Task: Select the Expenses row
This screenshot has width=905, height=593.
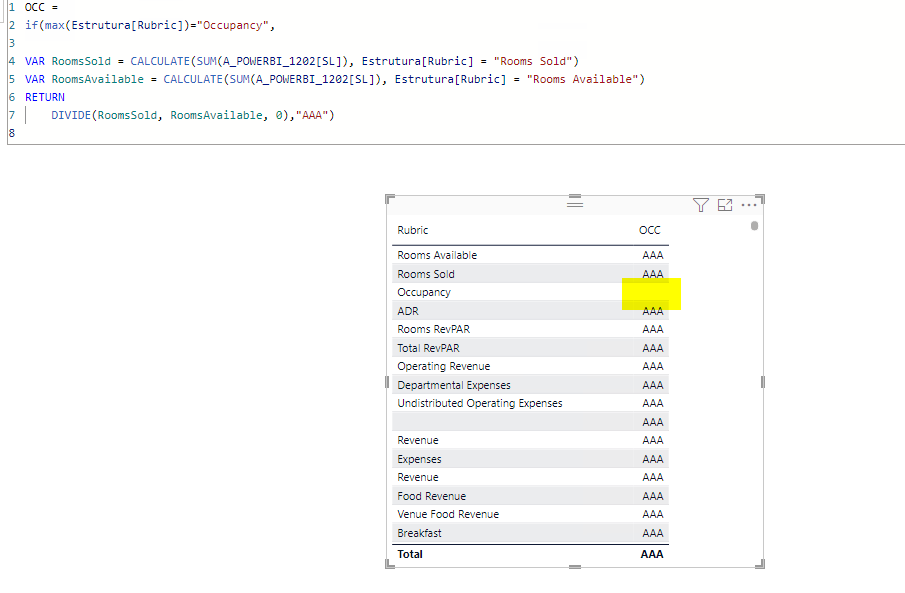Action: (x=530, y=459)
